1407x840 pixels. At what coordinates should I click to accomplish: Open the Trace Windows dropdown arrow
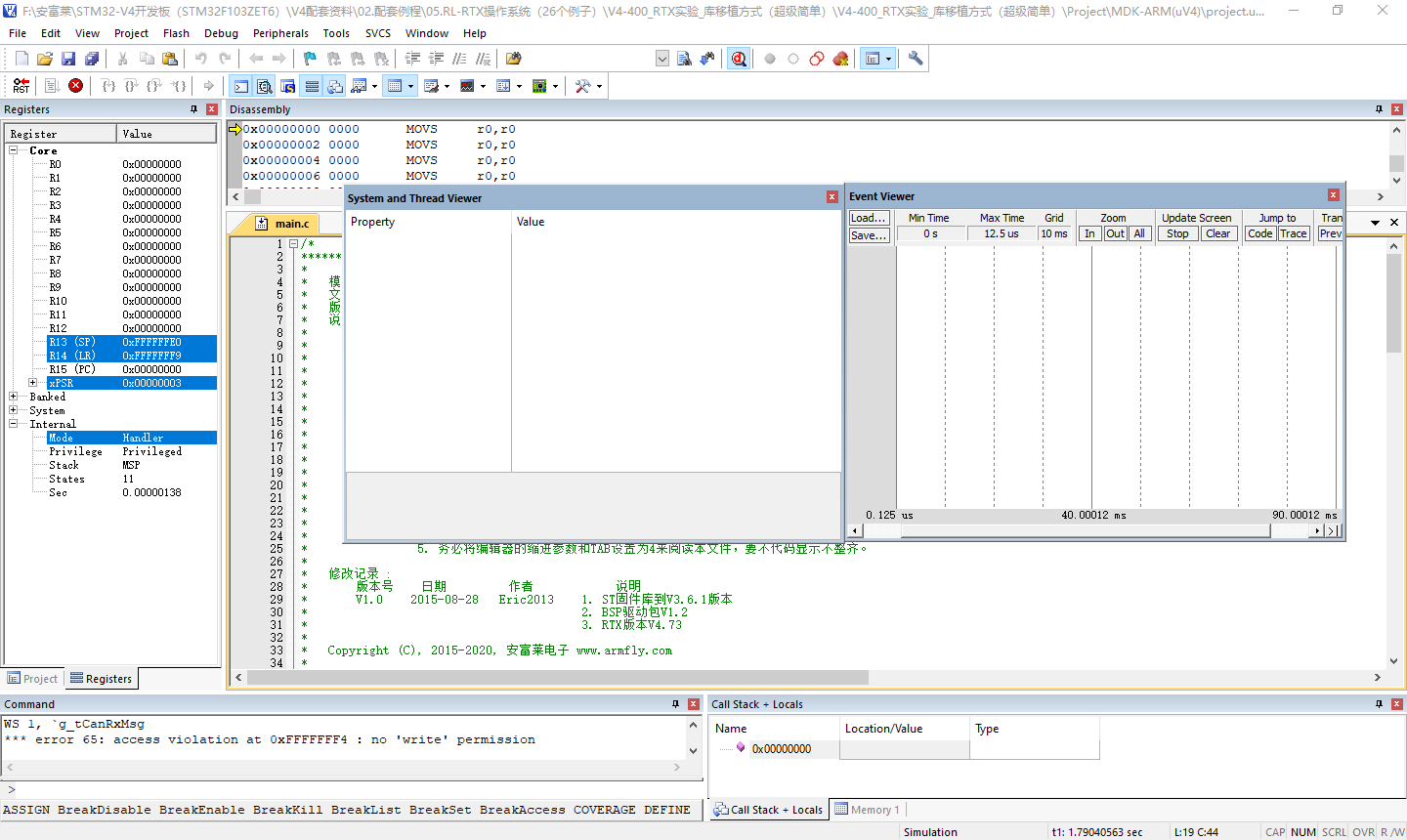[519, 86]
